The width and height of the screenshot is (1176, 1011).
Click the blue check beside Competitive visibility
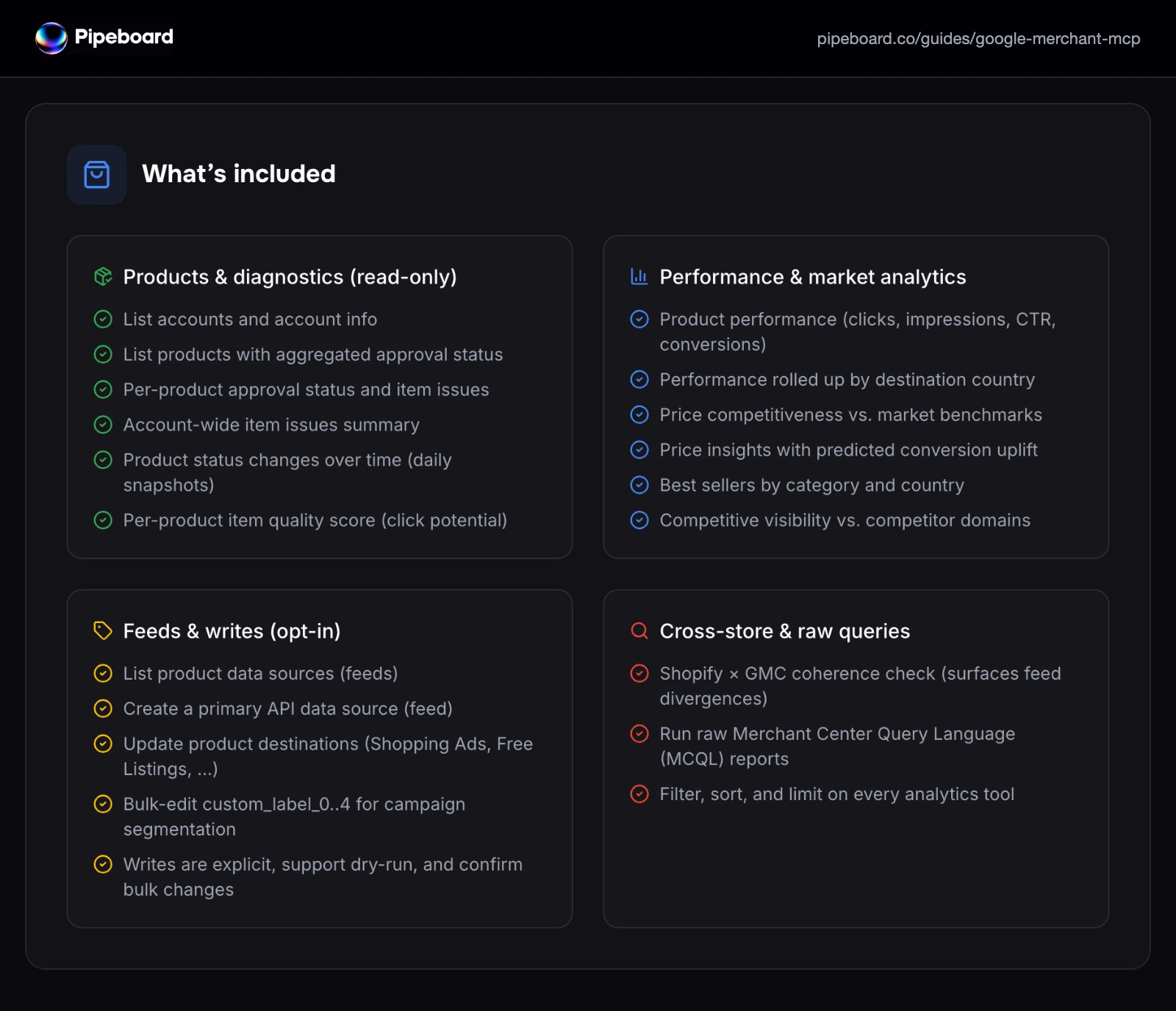pyautogui.click(x=640, y=520)
